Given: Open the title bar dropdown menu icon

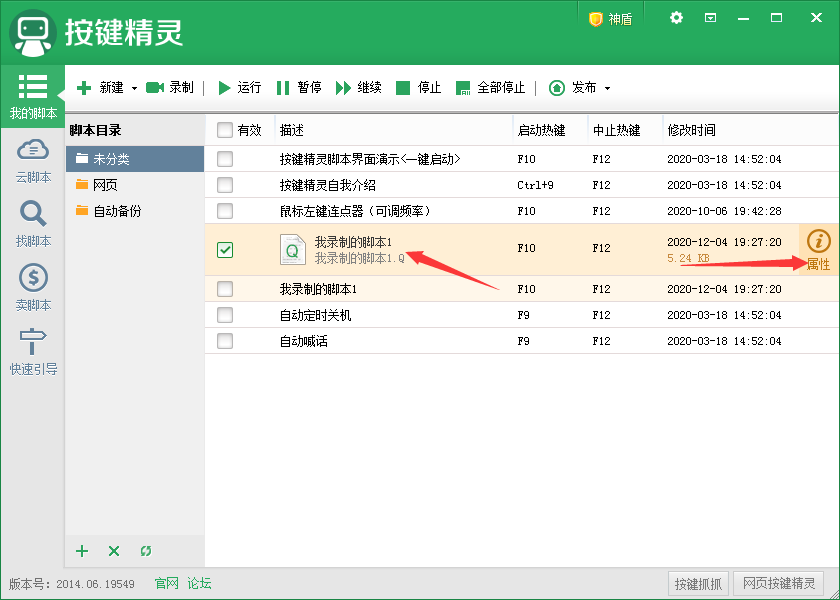Looking at the screenshot, I should 710,18.
